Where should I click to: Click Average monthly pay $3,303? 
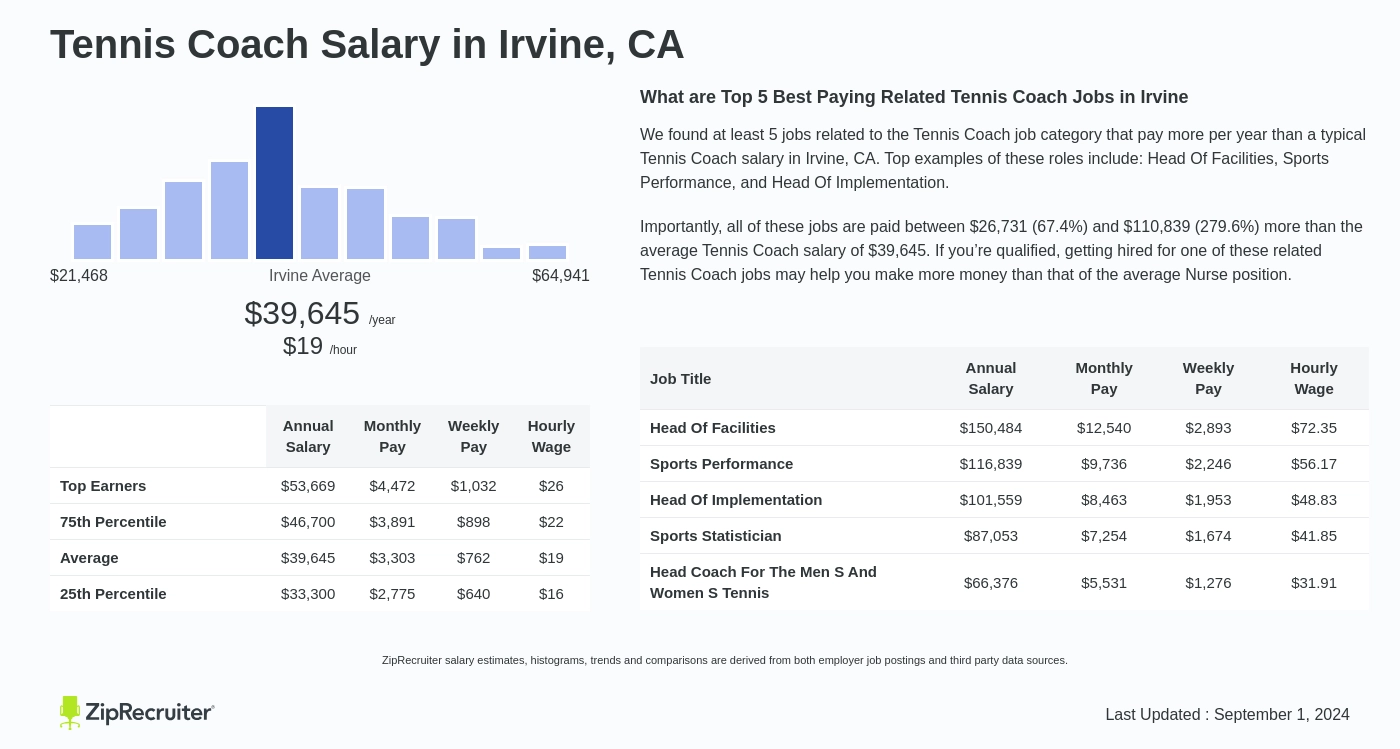pos(392,558)
